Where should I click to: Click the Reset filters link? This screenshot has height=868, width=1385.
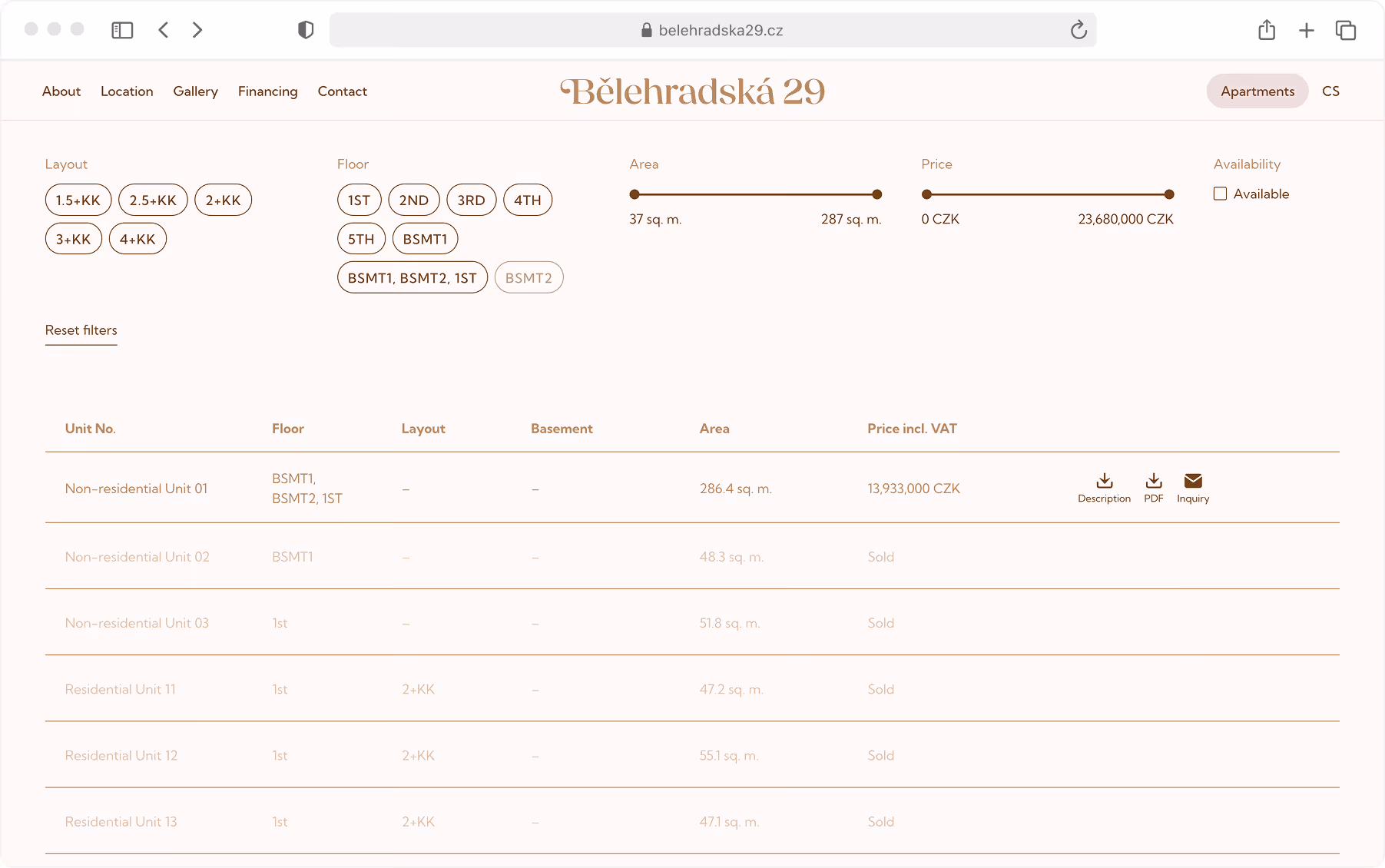[81, 330]
